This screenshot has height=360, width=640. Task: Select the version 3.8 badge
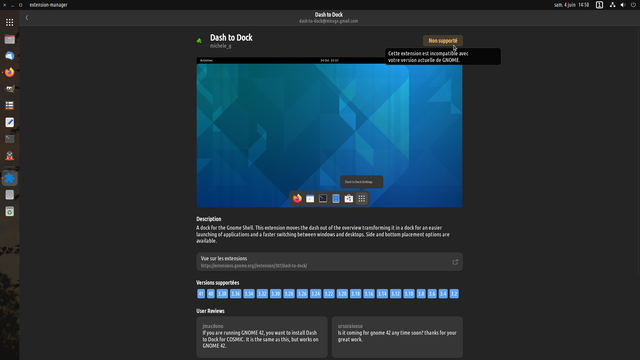tap(421, 294)
